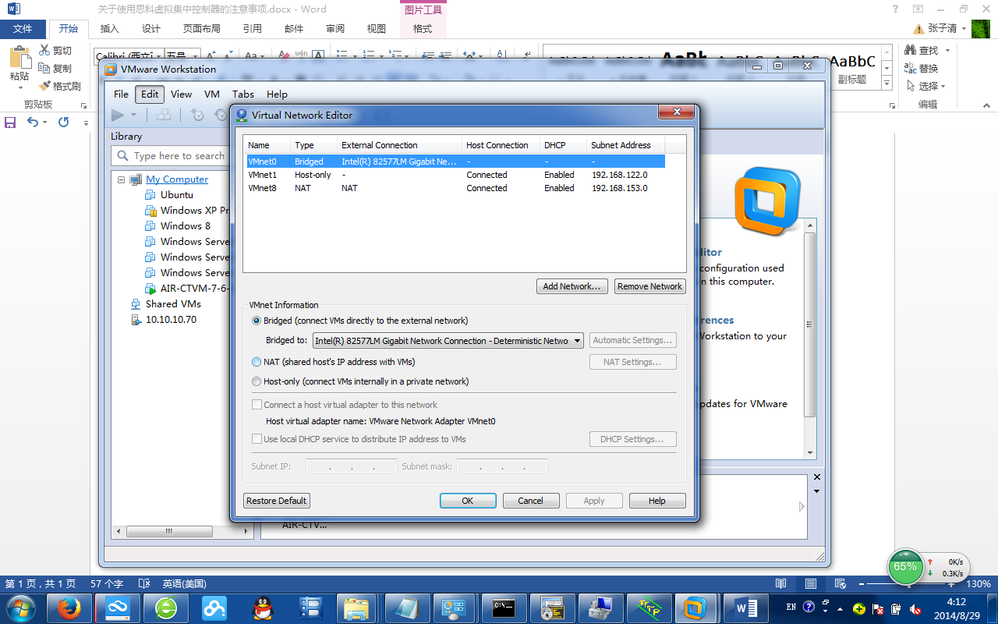The height and width of the screenshot is (624, 998).
Task: Open the QQ penguin icon in taskbar
Action: coord(263,608)
